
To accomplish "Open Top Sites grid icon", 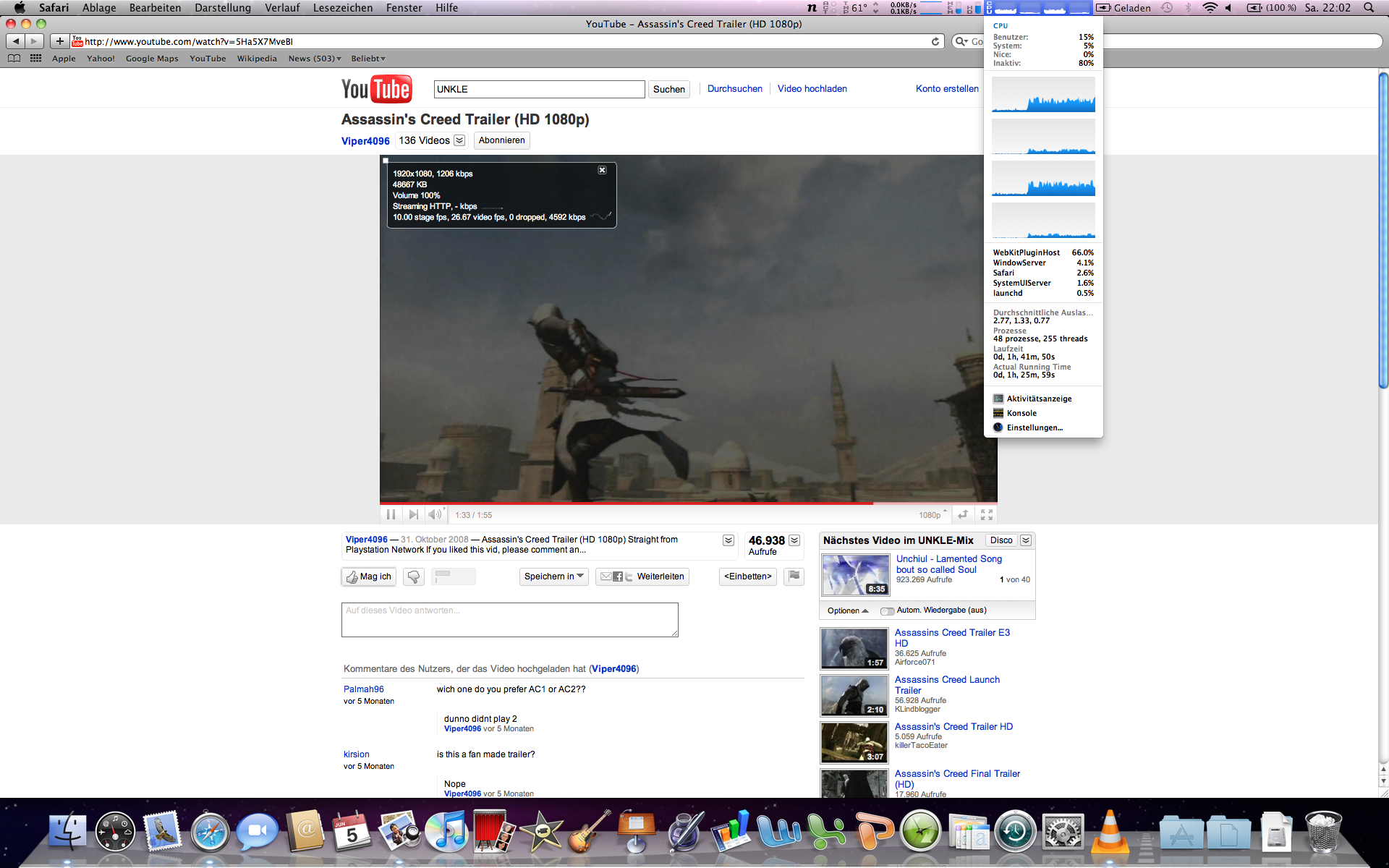I will pyautogui.click(x=35, y=59).
